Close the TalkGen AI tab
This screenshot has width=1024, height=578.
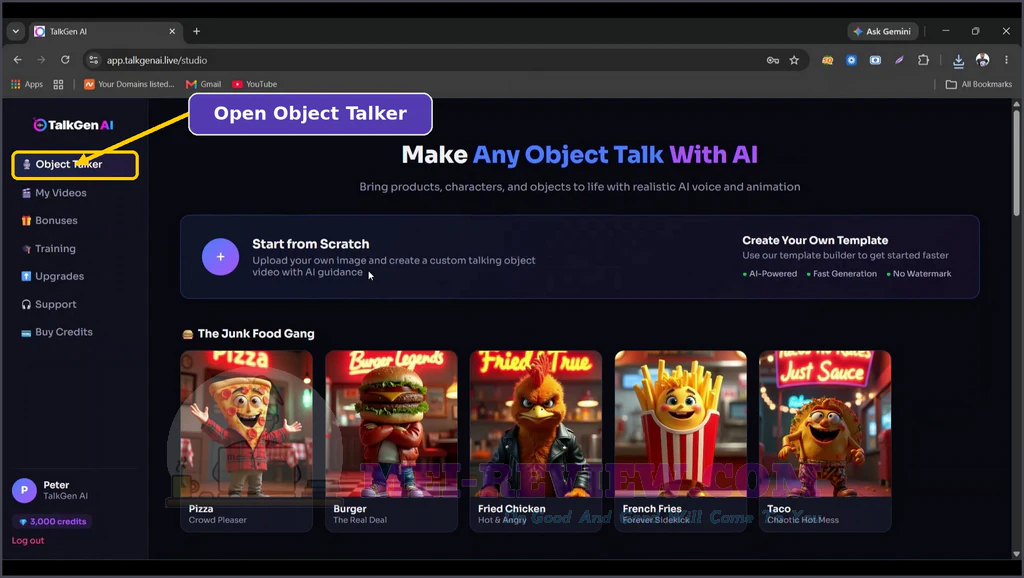pos(172,31)
